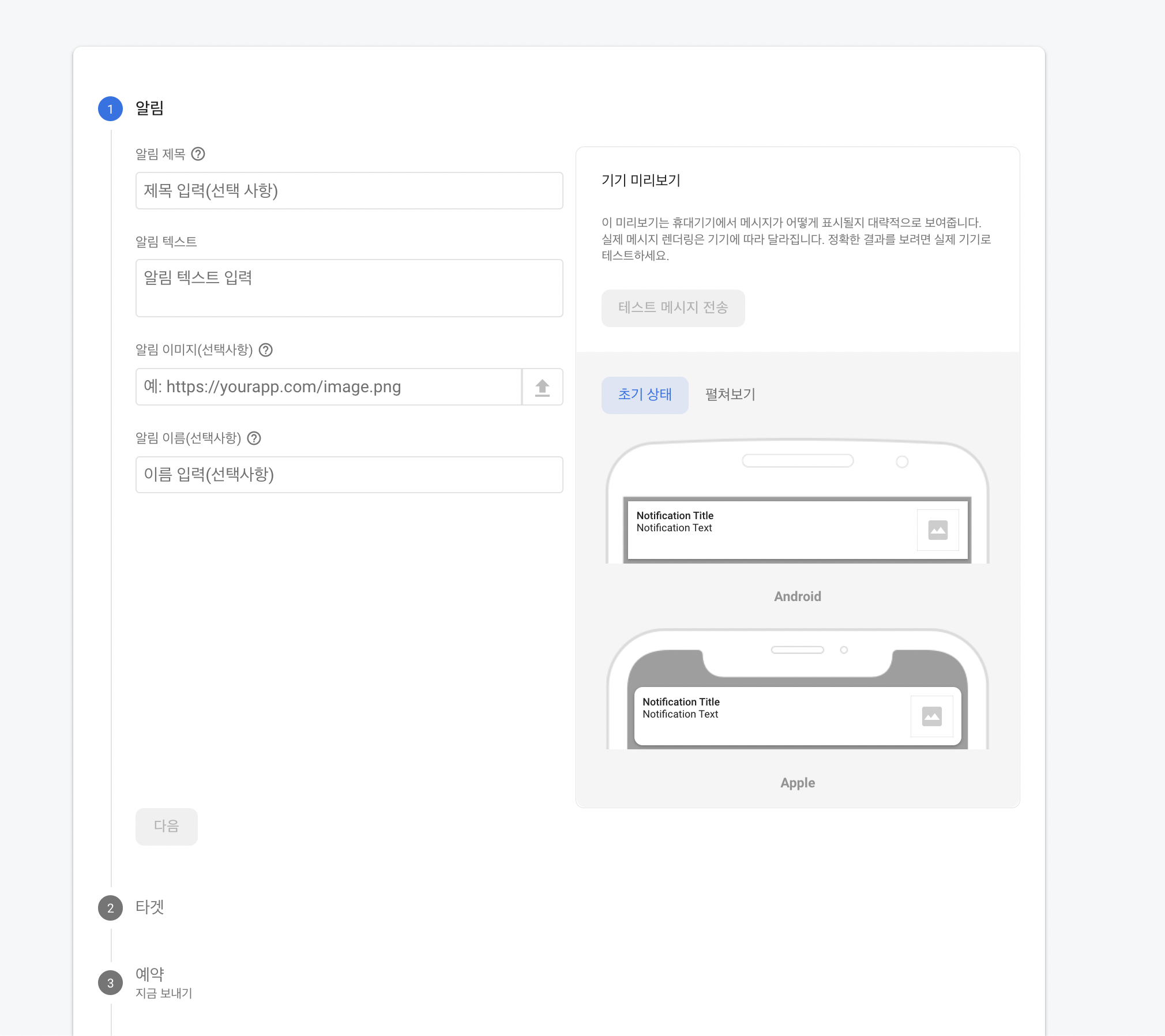1165x1036 pixels.
Task: Switch to 초기 상태 preview tab
Action: 645,395
